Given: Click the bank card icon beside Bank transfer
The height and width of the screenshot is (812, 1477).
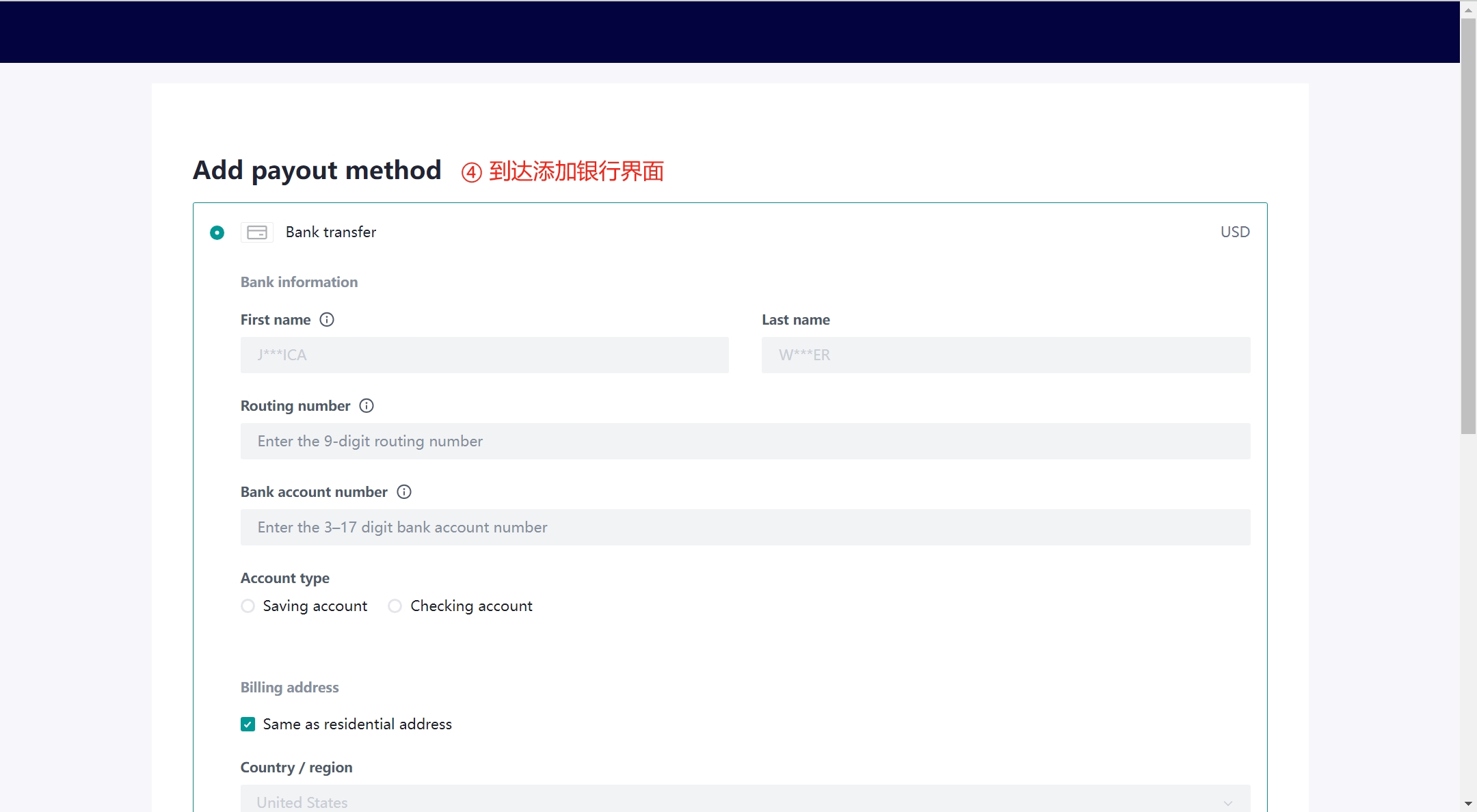Looking at the screenshot, I should click(x=257, y=232).
